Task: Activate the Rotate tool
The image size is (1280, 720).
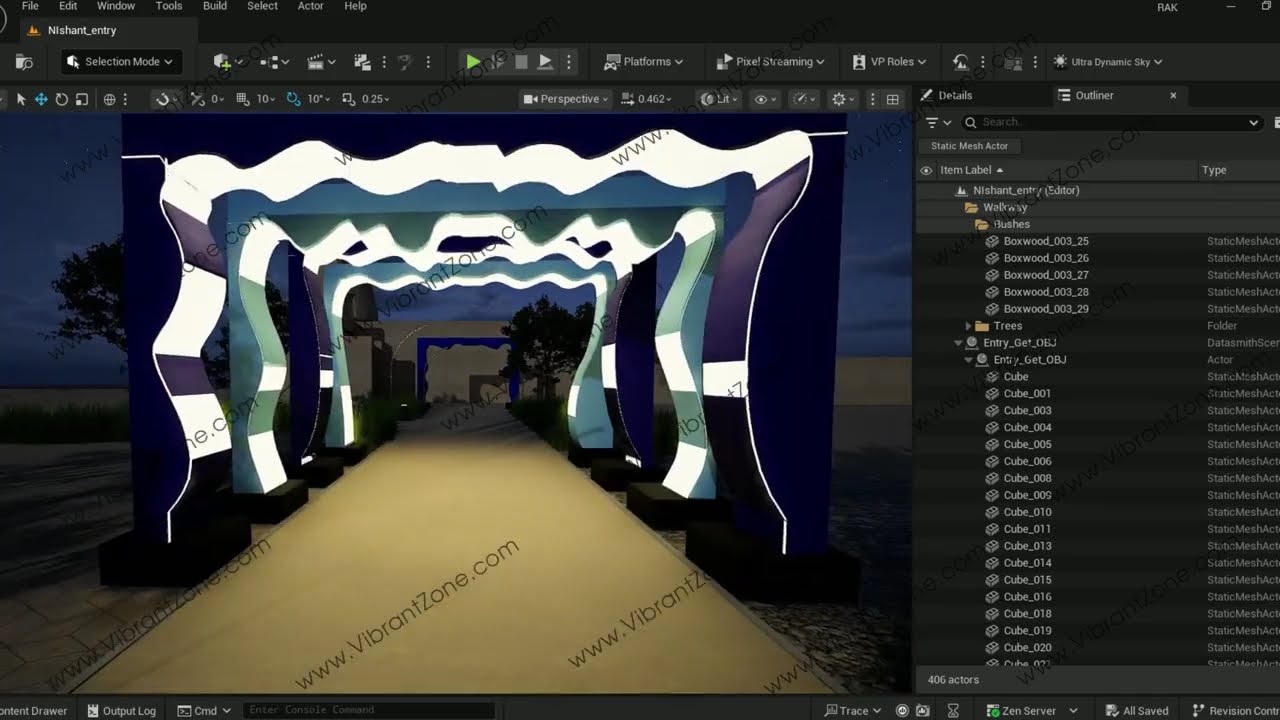Action: (62, 99)
